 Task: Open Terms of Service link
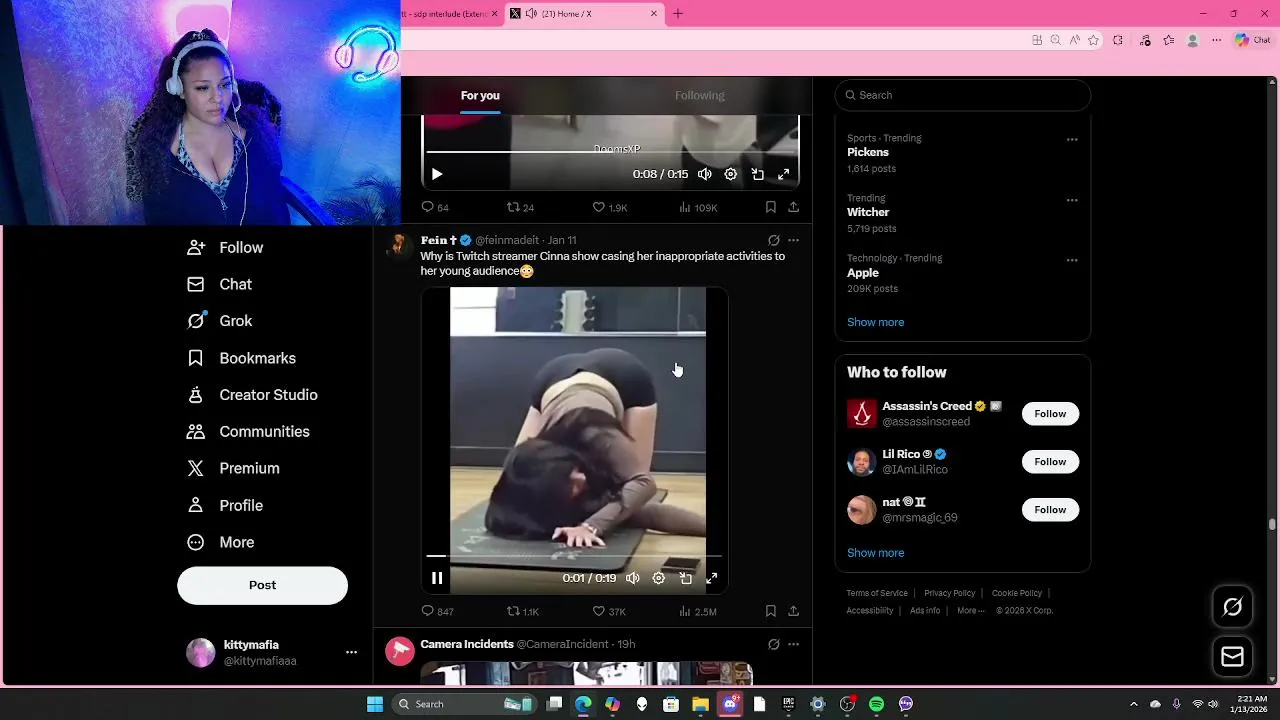pos(877,593)
